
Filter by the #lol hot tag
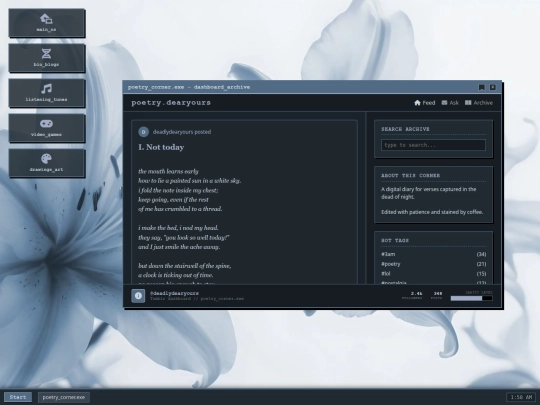[386, 273]
